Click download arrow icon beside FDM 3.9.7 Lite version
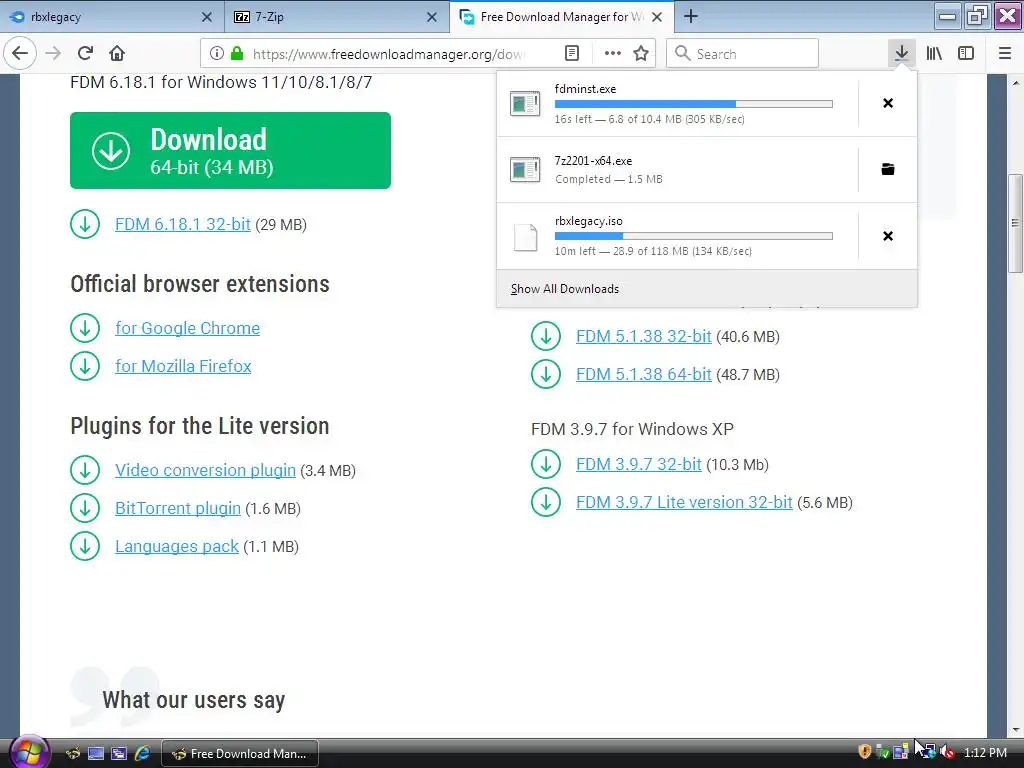 click(546, 502)
